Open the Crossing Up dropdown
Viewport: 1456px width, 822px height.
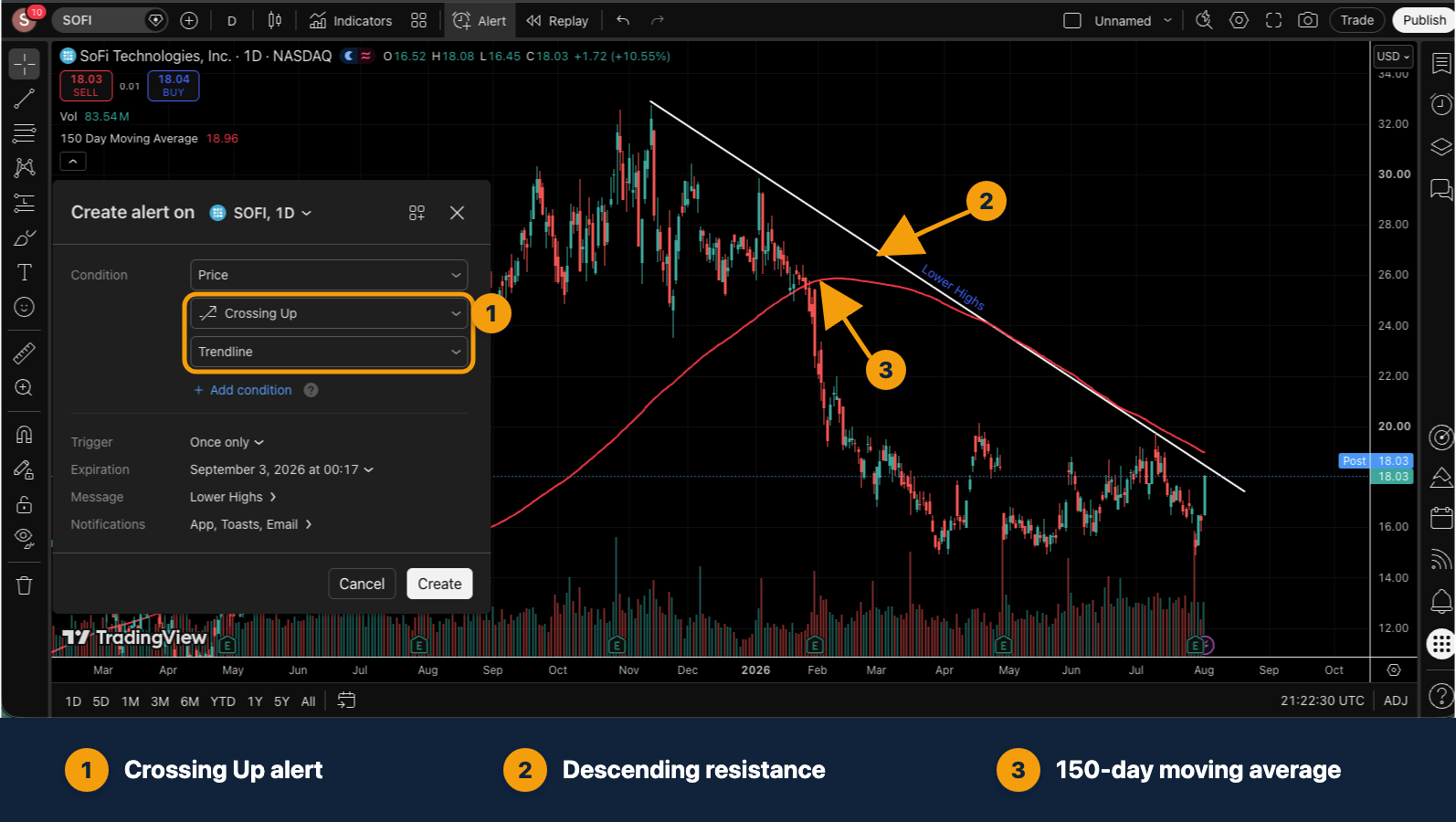point(329,313)
